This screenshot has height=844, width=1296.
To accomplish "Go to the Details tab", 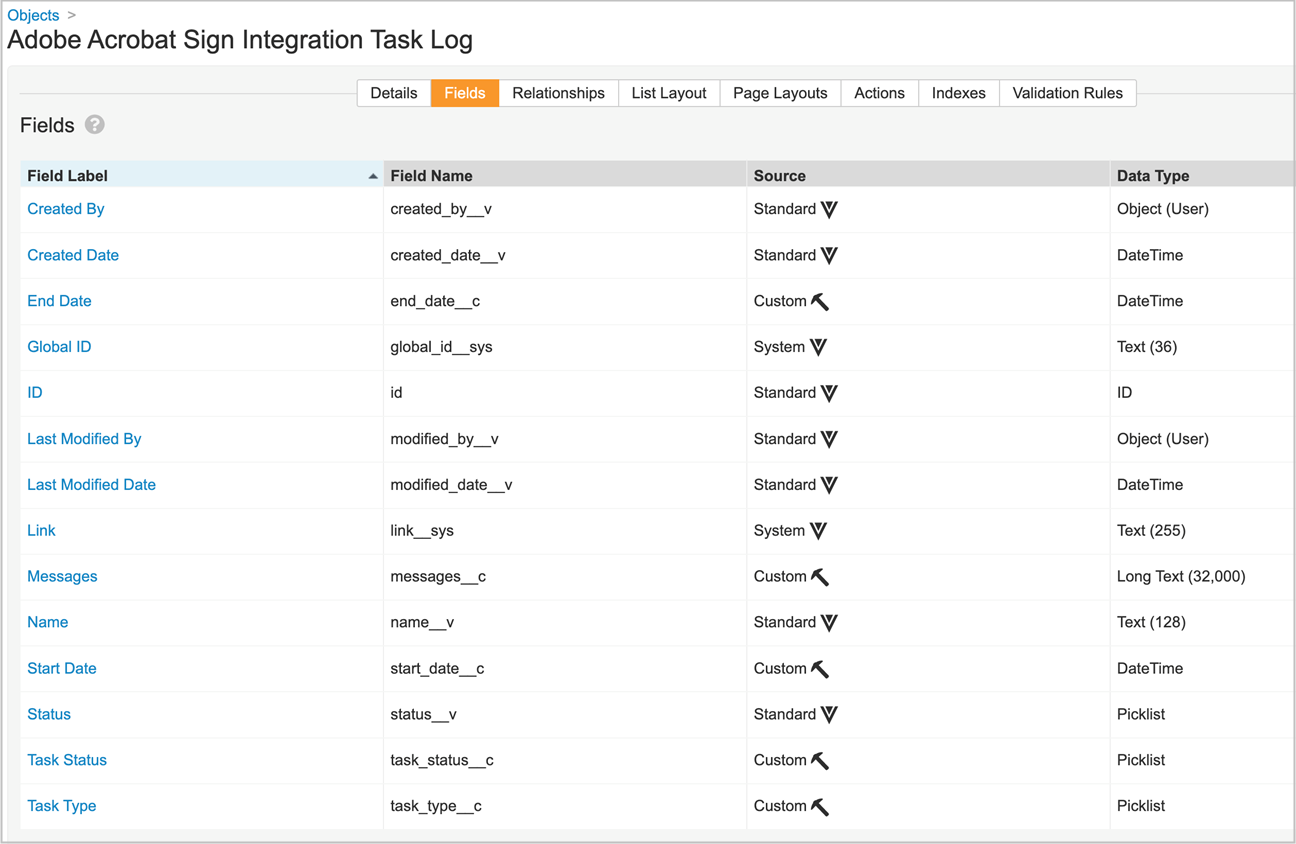I will tap(394, 93).
